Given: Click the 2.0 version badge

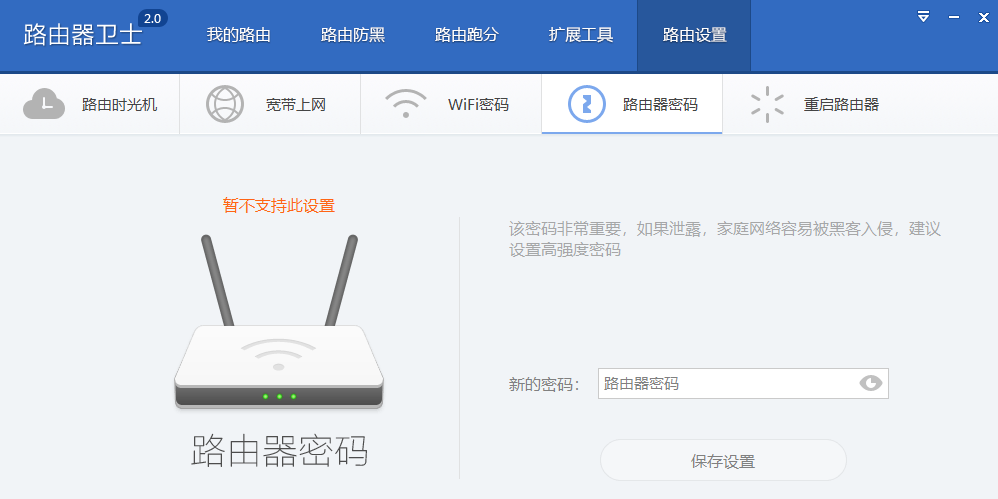Looking at the screenshot, I should pos(153,18).
